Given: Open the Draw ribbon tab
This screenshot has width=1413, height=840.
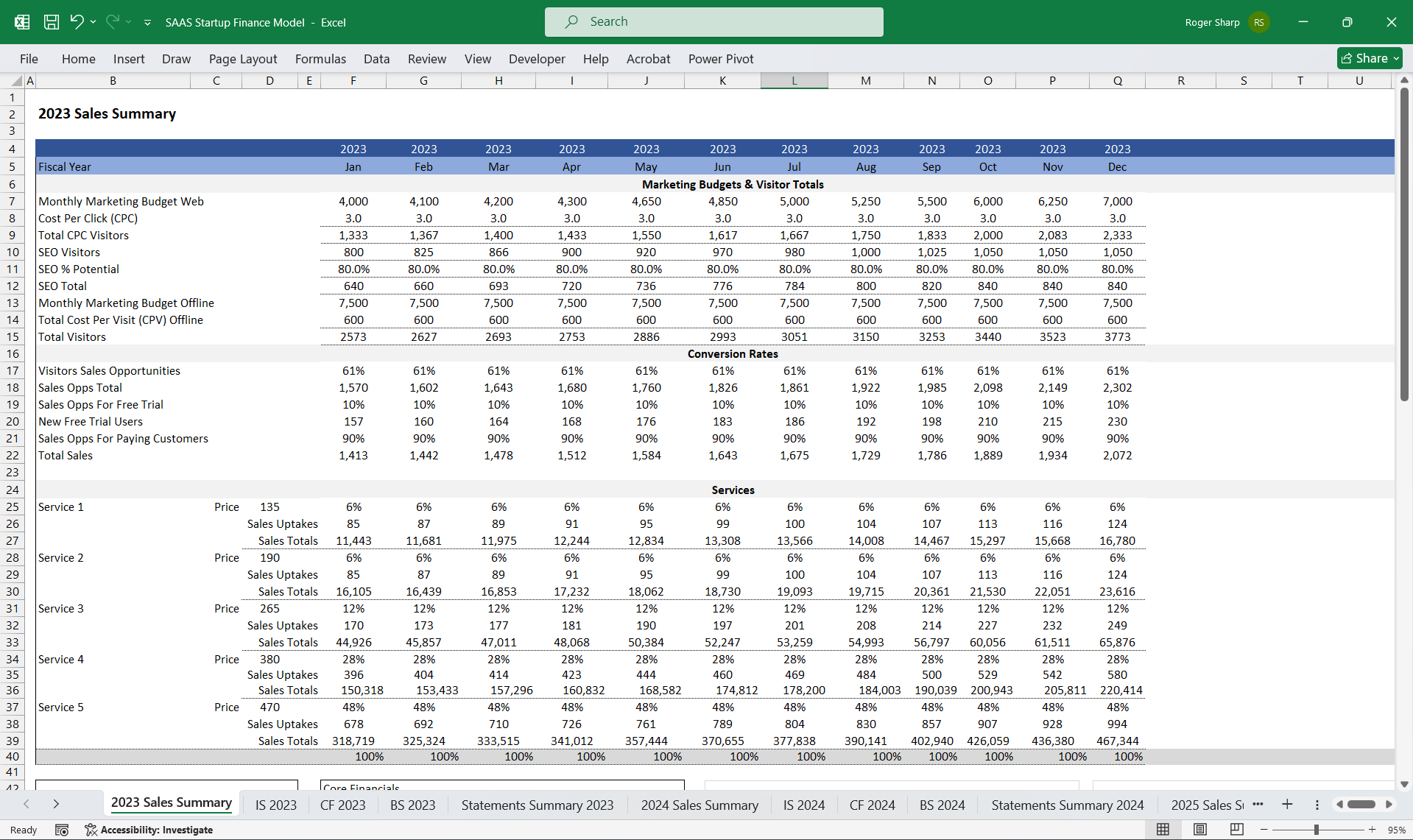Looking at the screenshot, I should click(176, 59).
